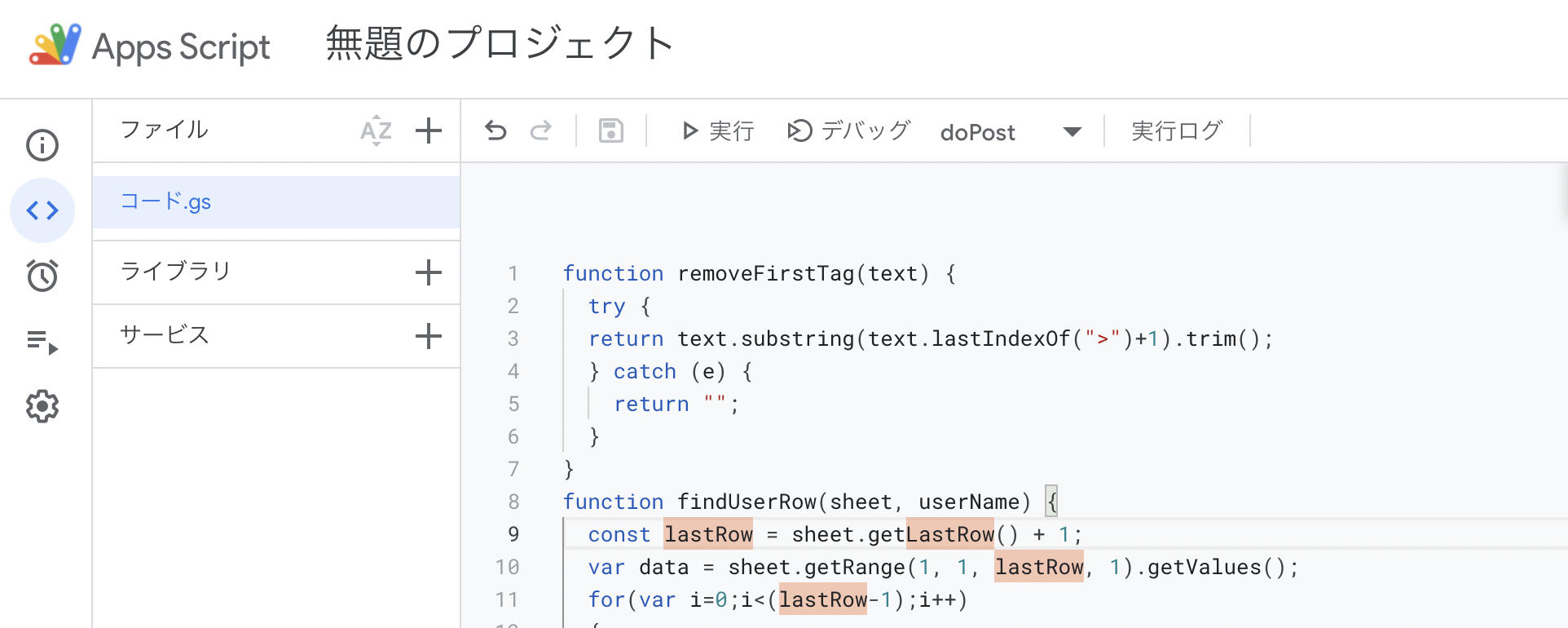
Task: Open the 実行ログ execution log
Action: click(x=1177, y=130)
